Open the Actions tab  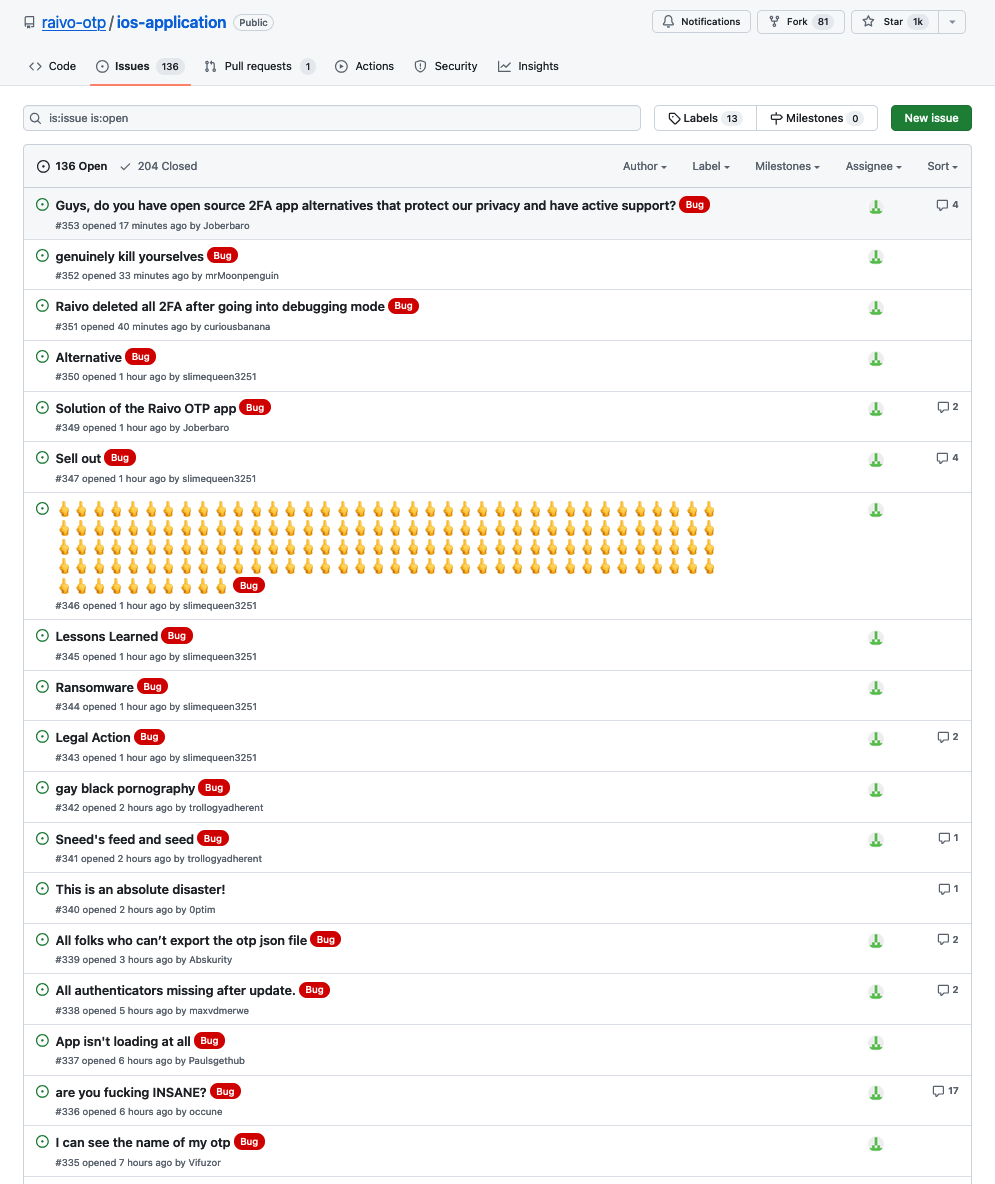(365, 66)
